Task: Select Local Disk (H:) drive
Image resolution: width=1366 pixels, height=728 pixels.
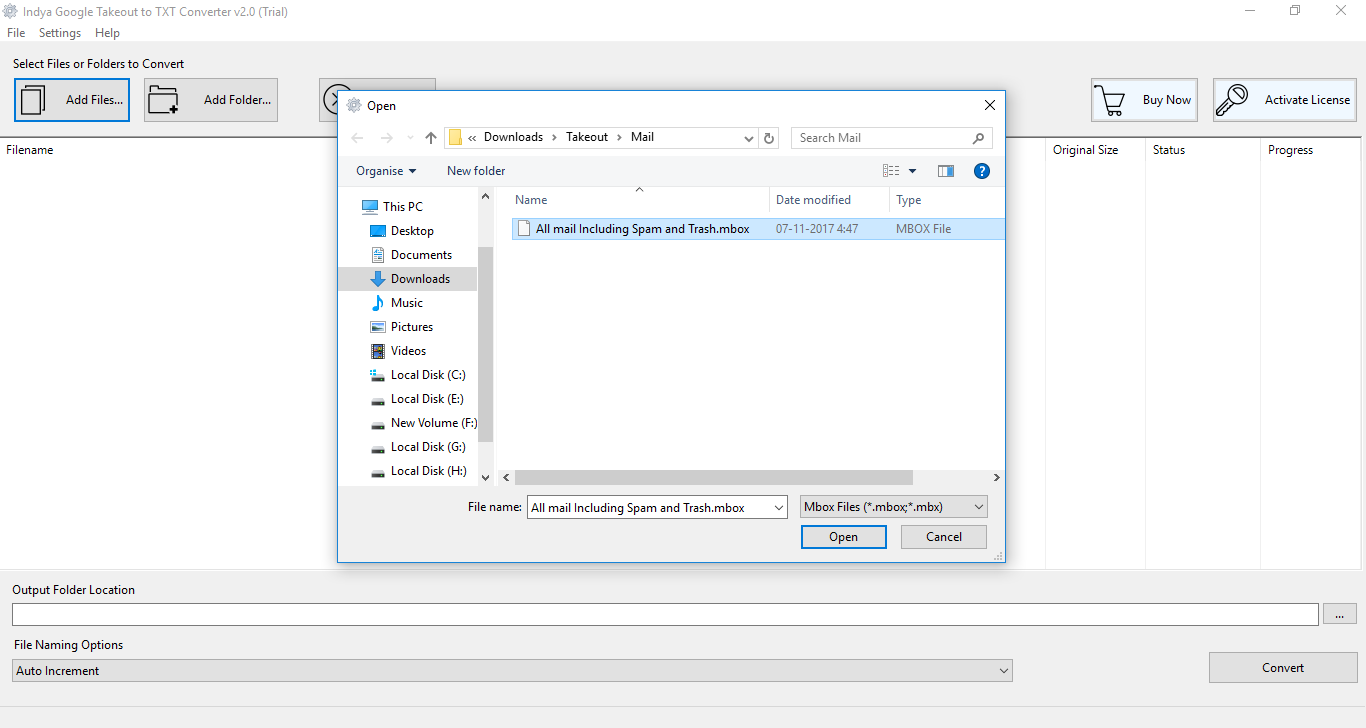Action: 428,471
